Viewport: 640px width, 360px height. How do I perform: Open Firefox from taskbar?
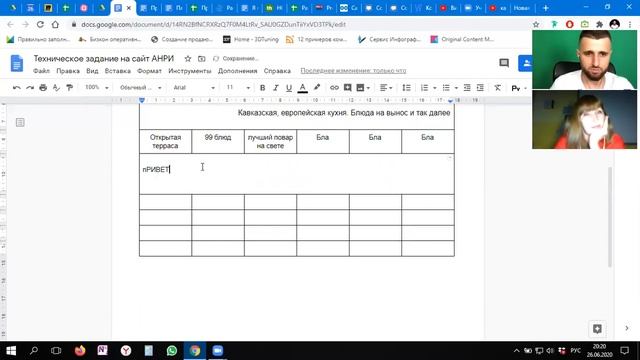[x=80, y=351]
